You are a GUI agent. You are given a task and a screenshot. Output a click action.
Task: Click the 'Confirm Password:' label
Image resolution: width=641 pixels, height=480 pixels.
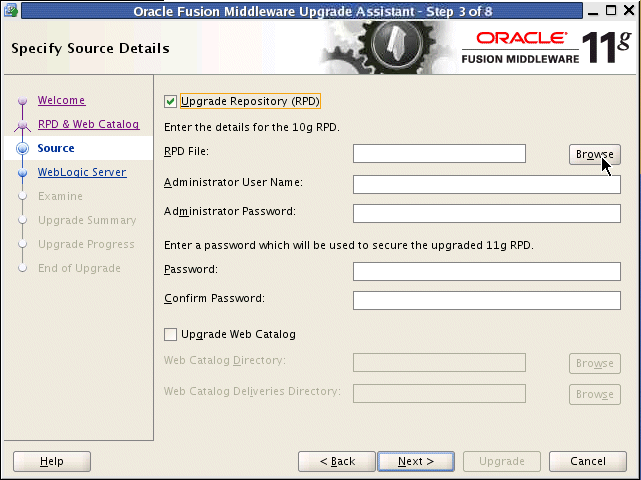click(x=214, y=298)
